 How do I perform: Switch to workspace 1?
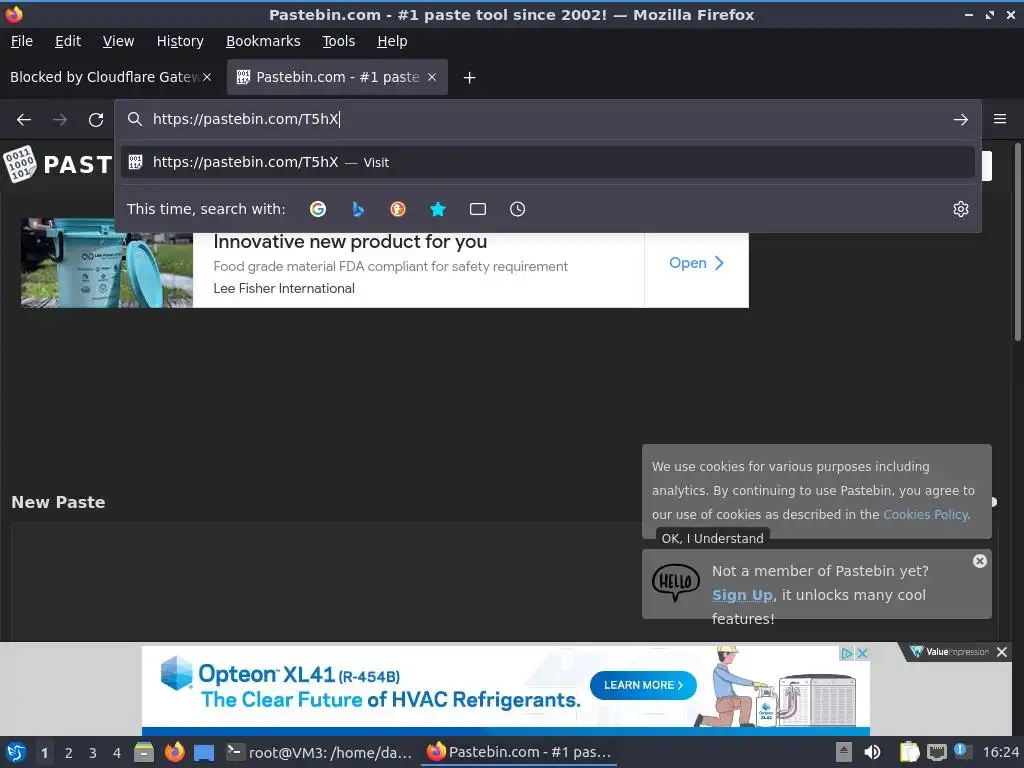pyautogui.click(x=44, y=753)
